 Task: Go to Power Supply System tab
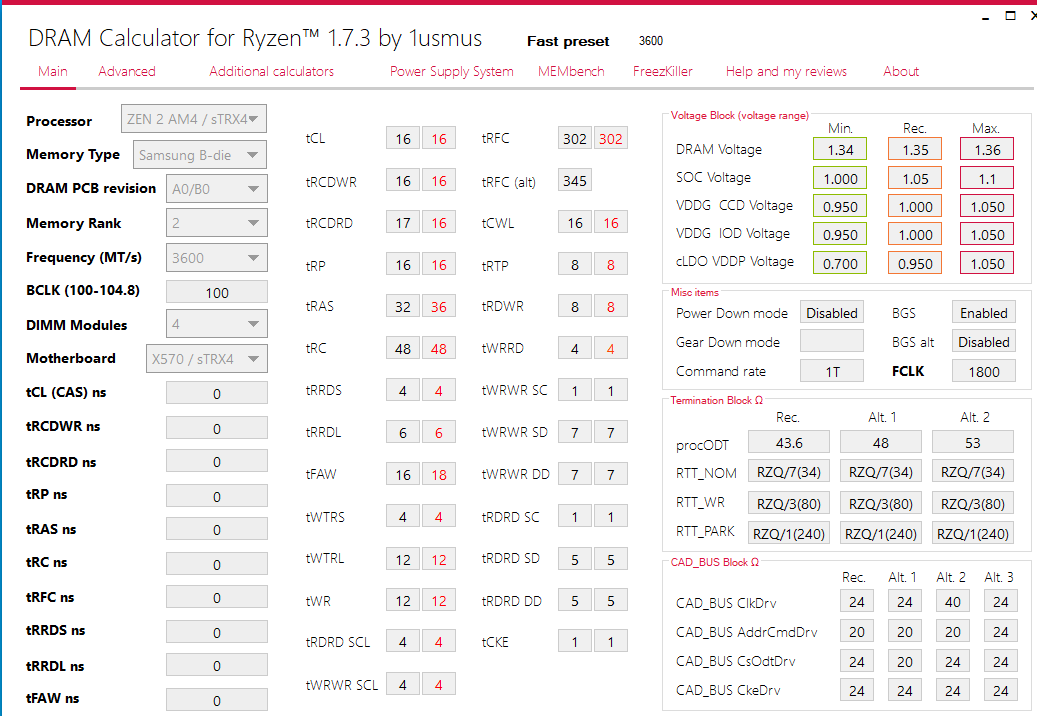point(452,71)
